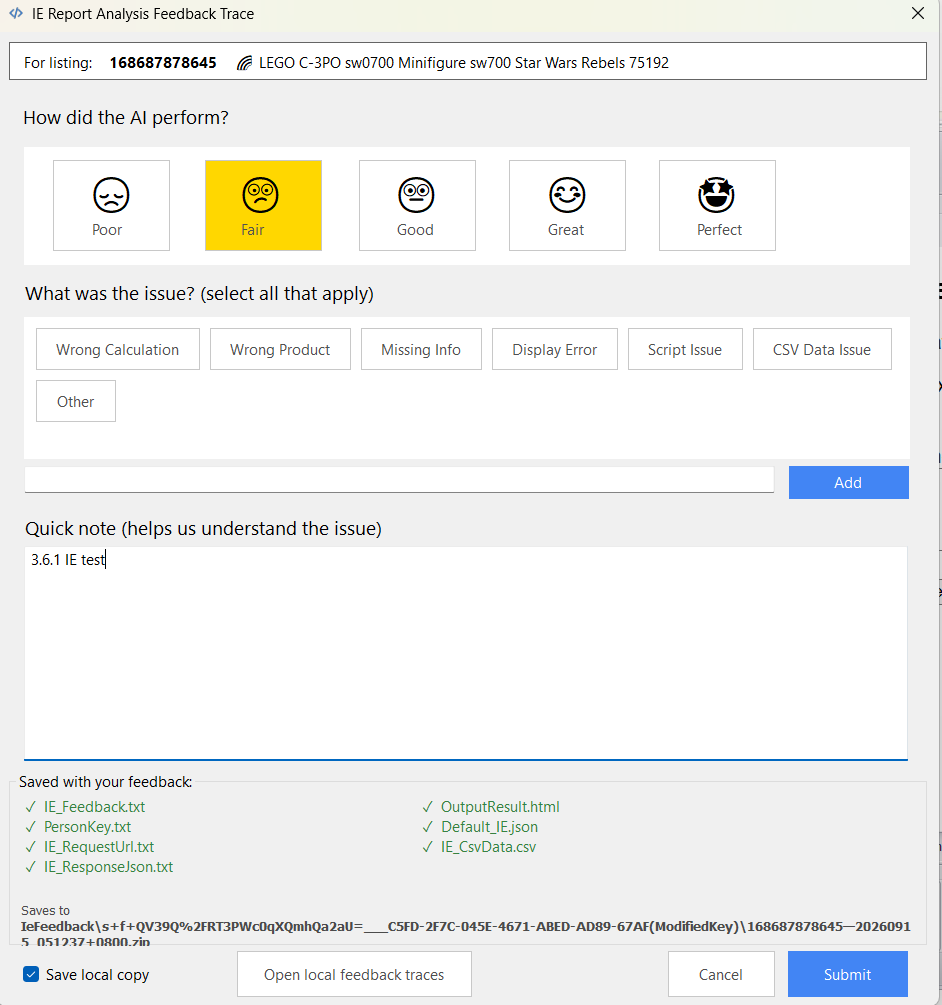Click the 'How did the AI perform?' heading
Screen dimensions: 942x1005
click(x=126, y=118)
